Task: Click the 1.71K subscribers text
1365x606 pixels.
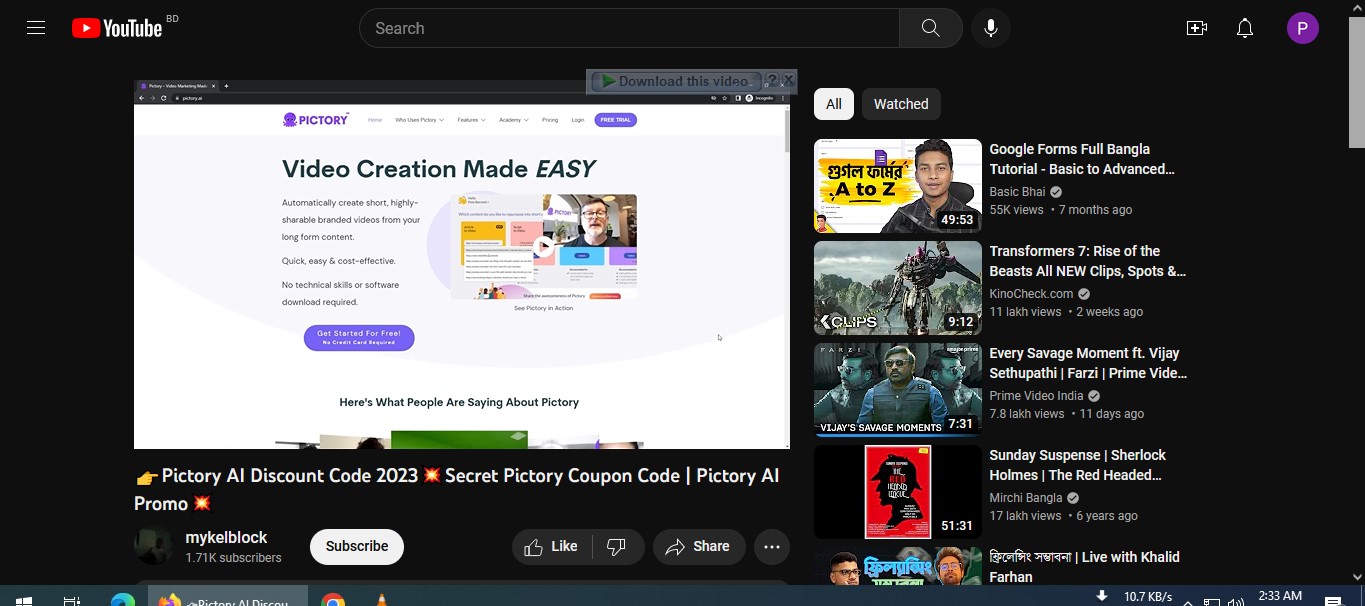Action: click(233, 558)
